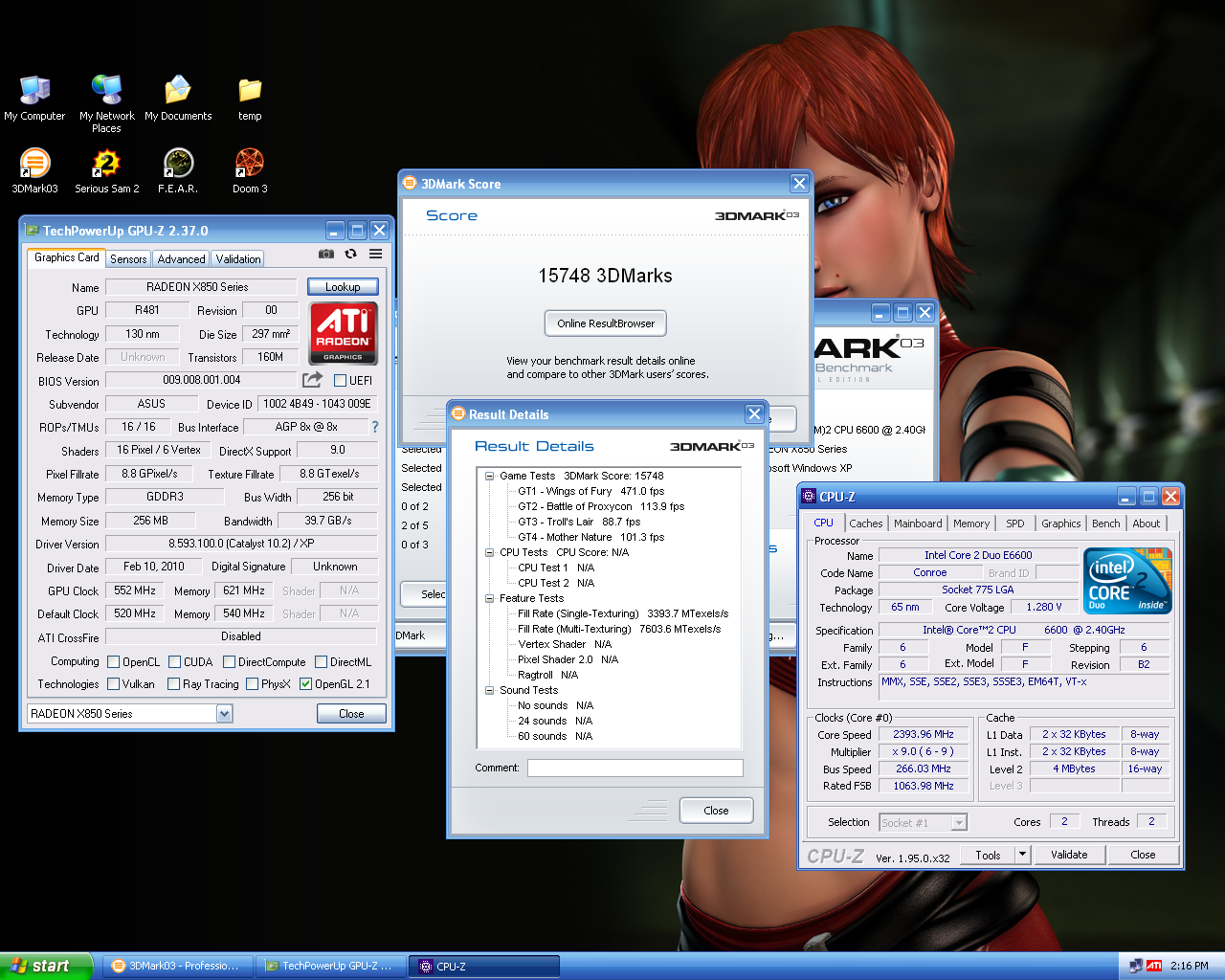The image size is (1225, 980).
Task: Toggle the OpenCL checkbox
Action: [114, 661]
